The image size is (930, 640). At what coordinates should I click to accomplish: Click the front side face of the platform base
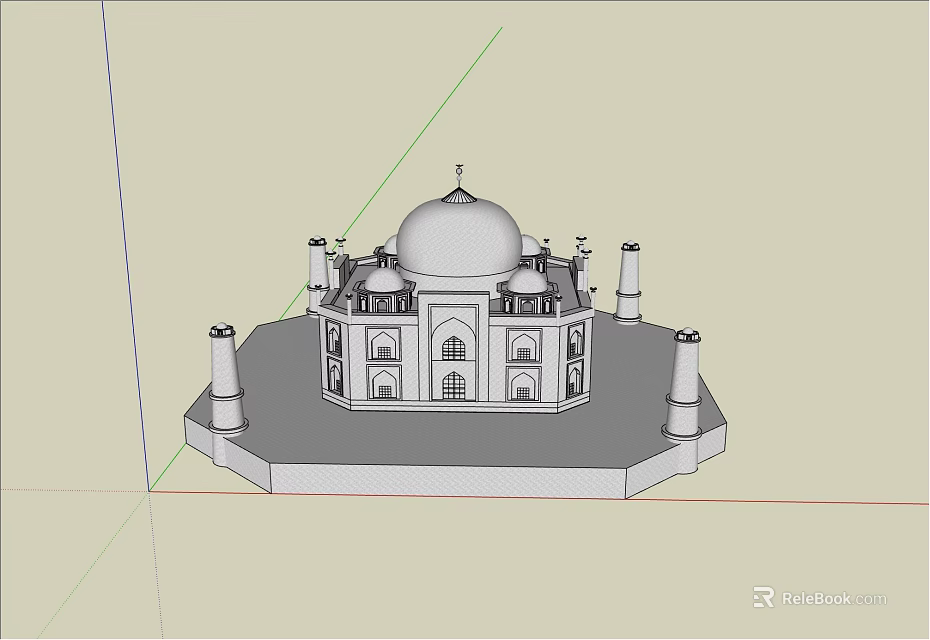[448, 481]
